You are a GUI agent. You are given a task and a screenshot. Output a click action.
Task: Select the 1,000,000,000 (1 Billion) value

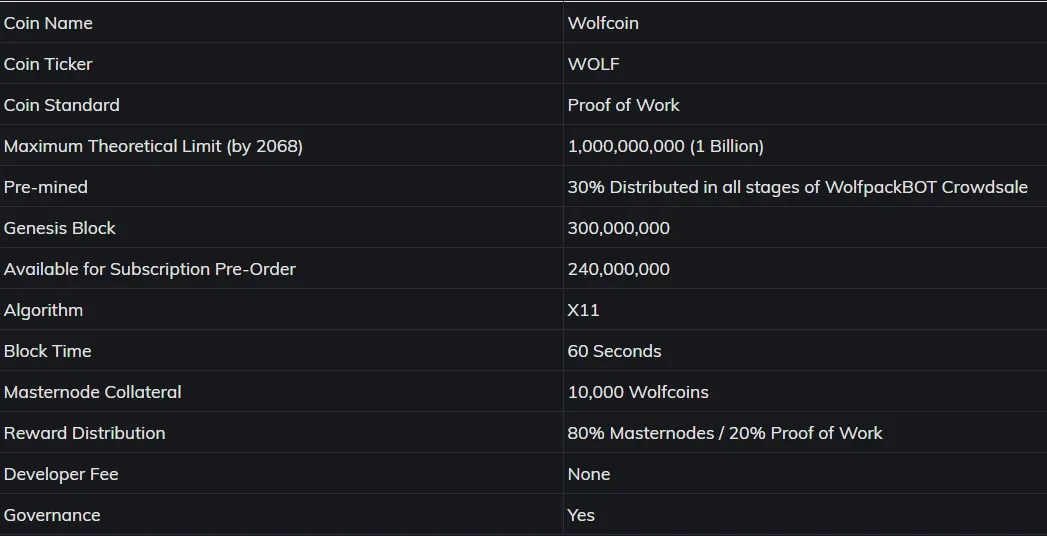[666, 146]
